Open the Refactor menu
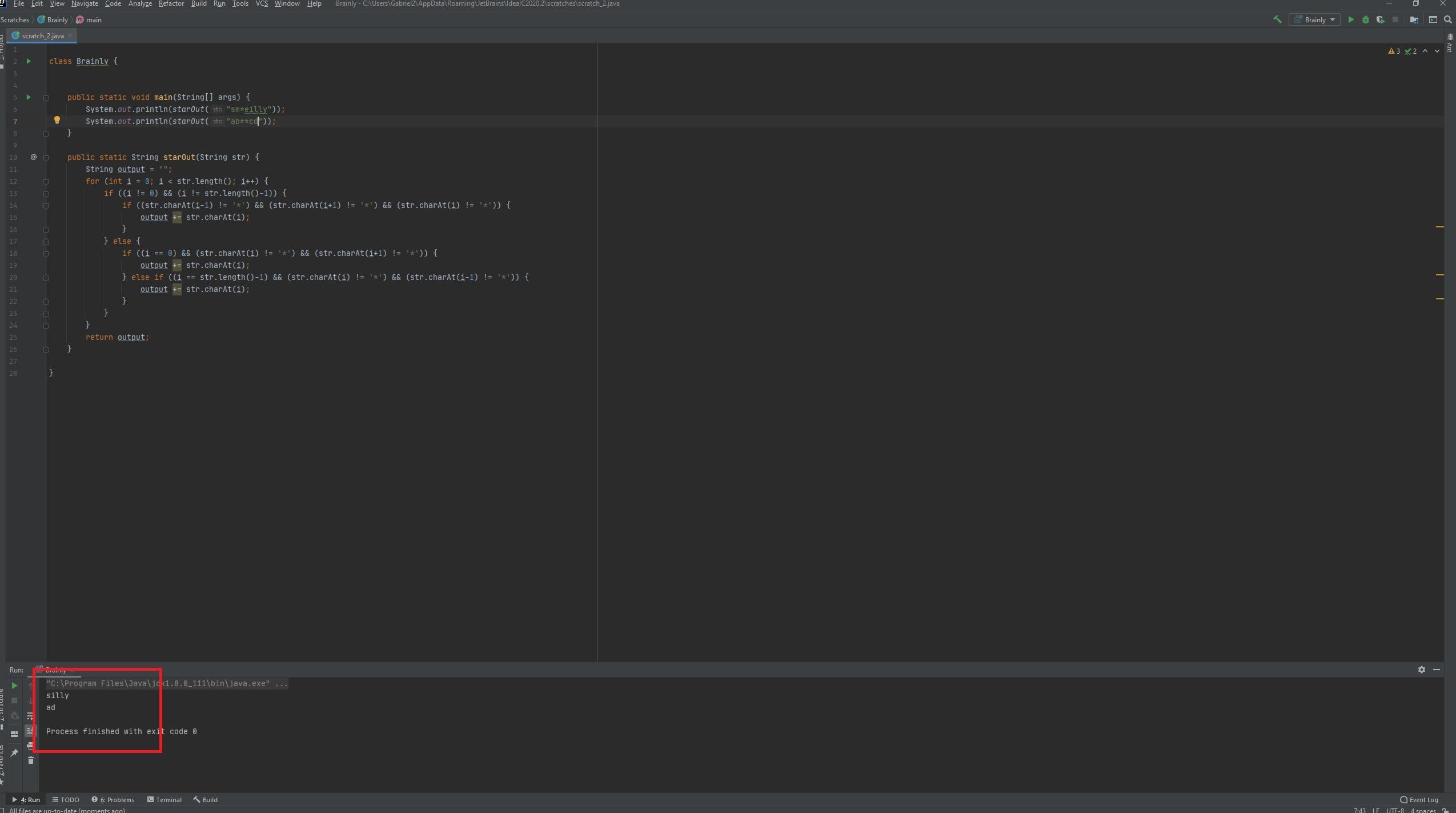 [x=171, y=4]
